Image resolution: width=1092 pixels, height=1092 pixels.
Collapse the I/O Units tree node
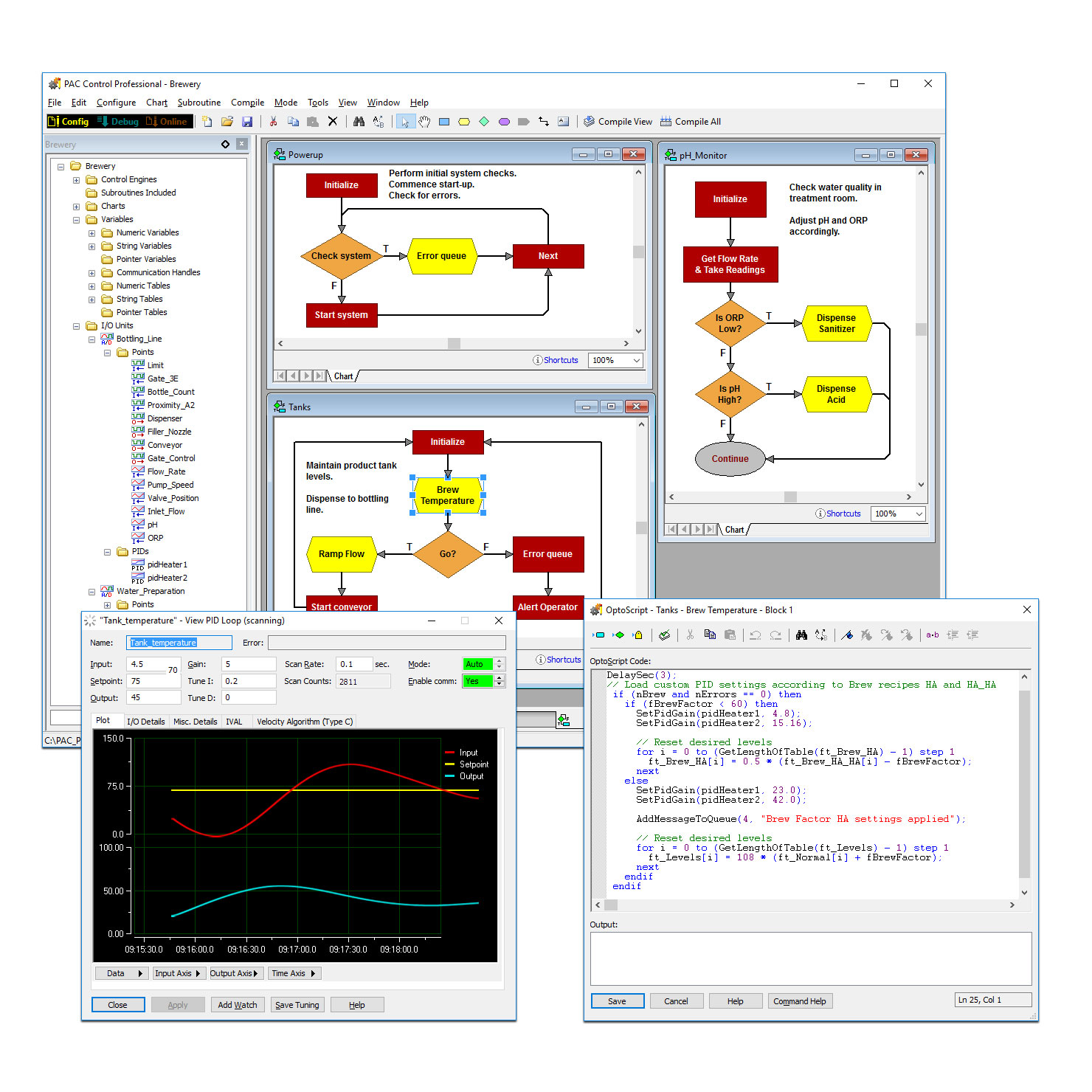click(76, 326)
